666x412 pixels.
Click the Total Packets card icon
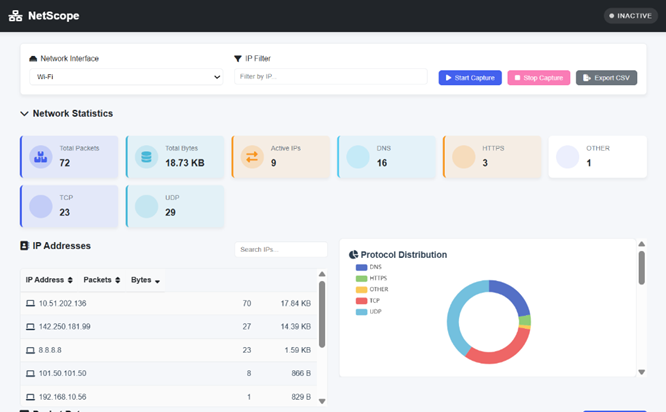pos(40,156)
